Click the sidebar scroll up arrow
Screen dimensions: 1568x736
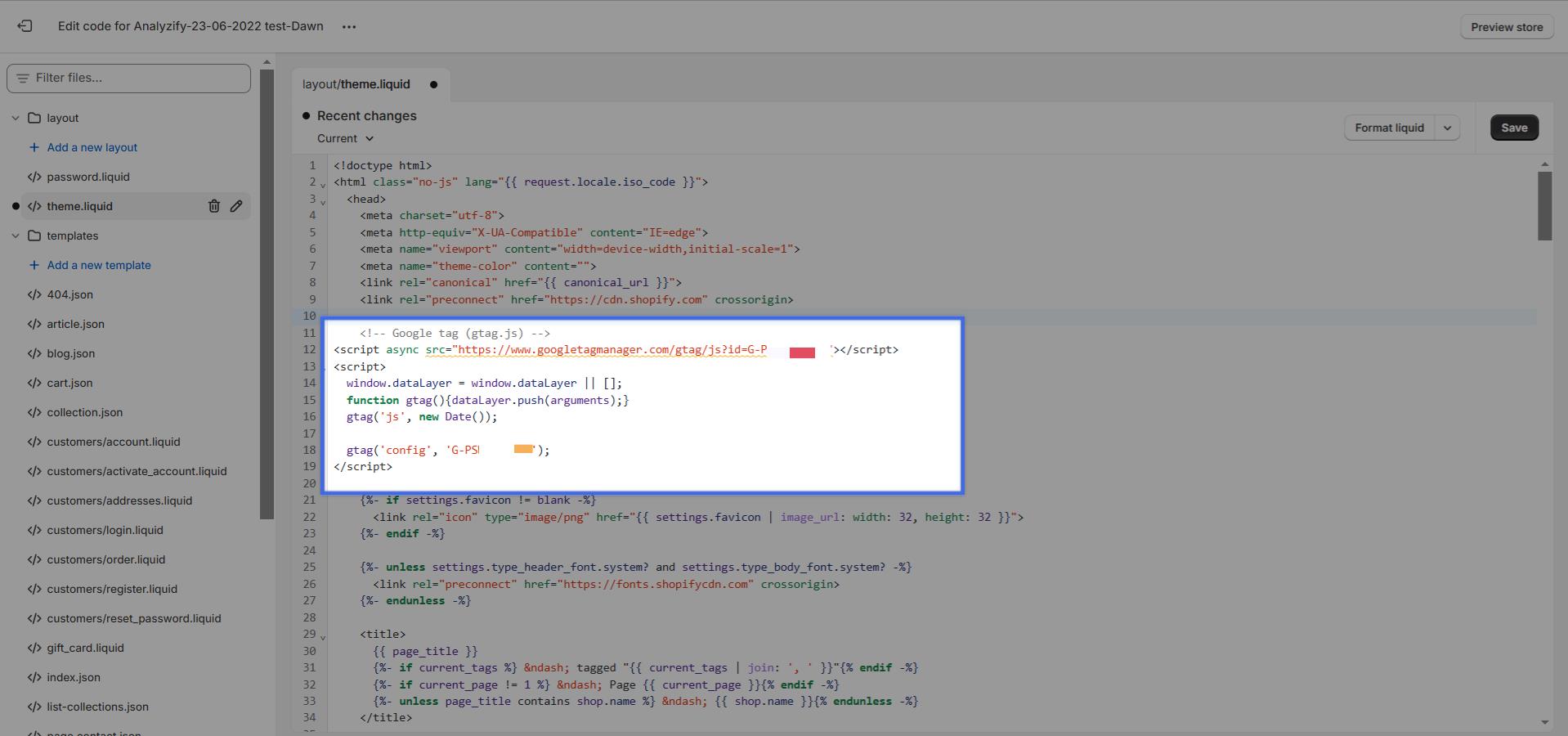tap(267, 62)
